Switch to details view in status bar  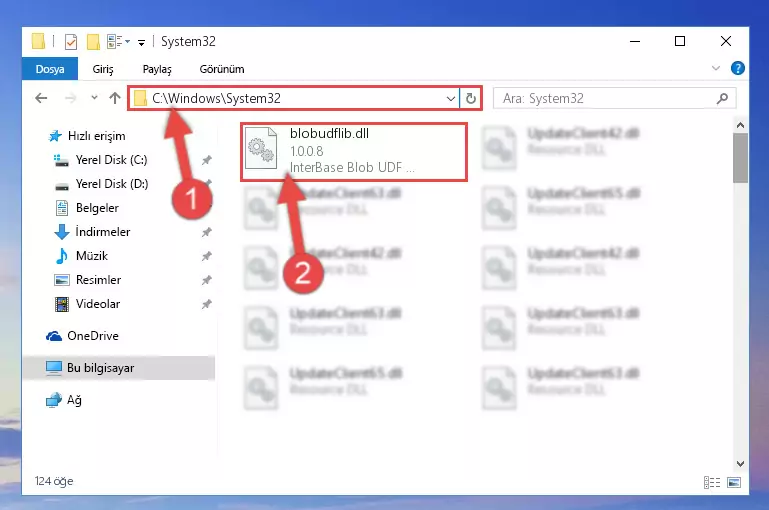click(712, 483)
